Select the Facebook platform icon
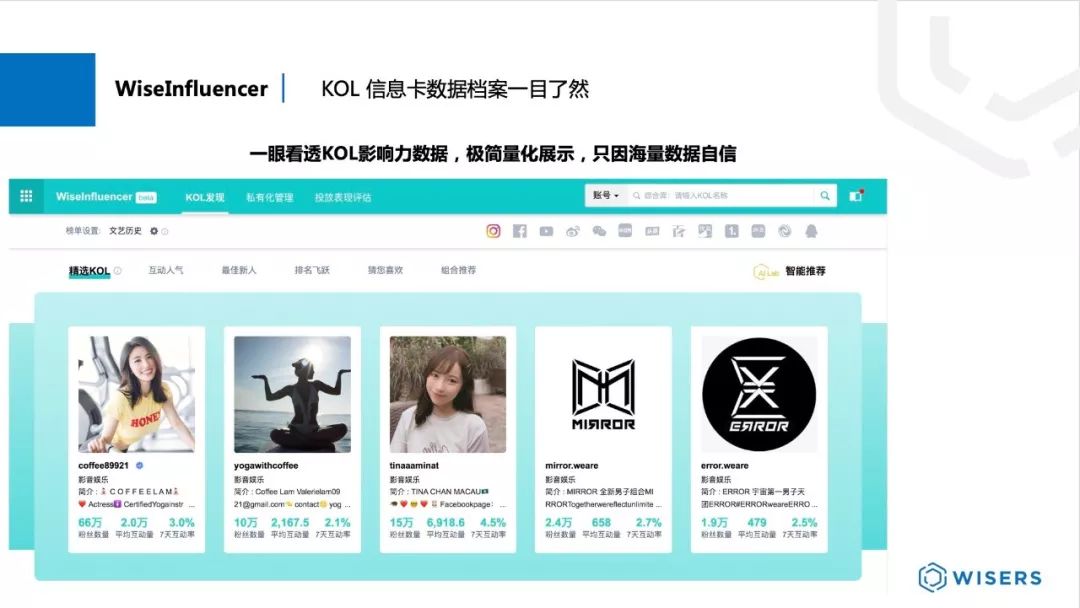This screenshot has height=608, width=1080. (520, 231)
